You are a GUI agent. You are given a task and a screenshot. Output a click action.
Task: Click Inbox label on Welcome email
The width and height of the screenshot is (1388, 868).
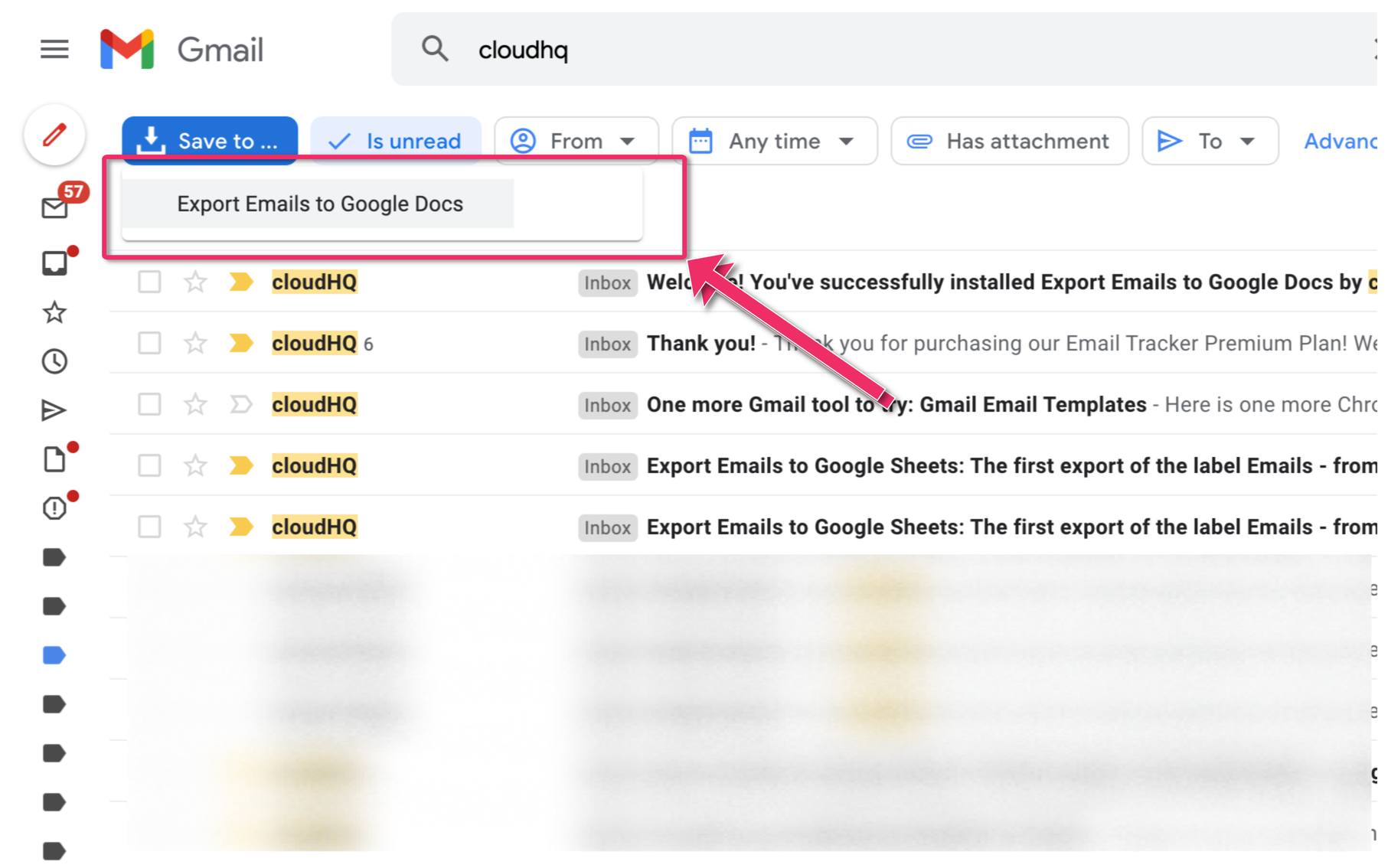coord(608,283)
